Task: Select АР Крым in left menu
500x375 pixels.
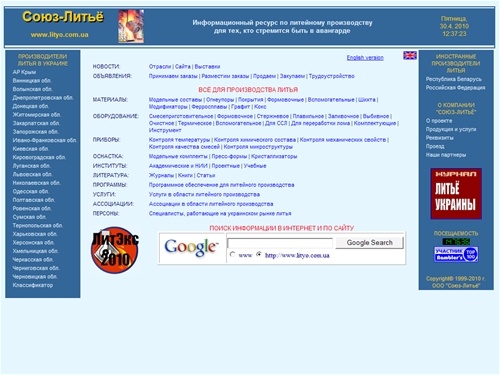Action: (x=24, y=72)
